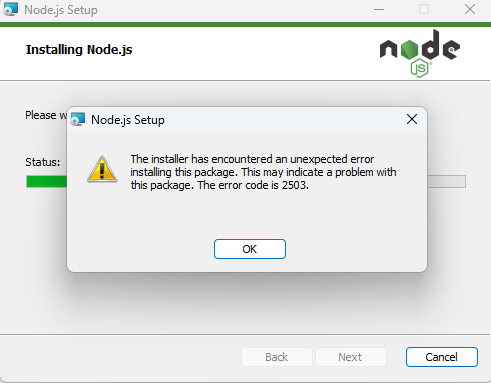Click the Installing Node.js heading

click(x=79, y=50)
